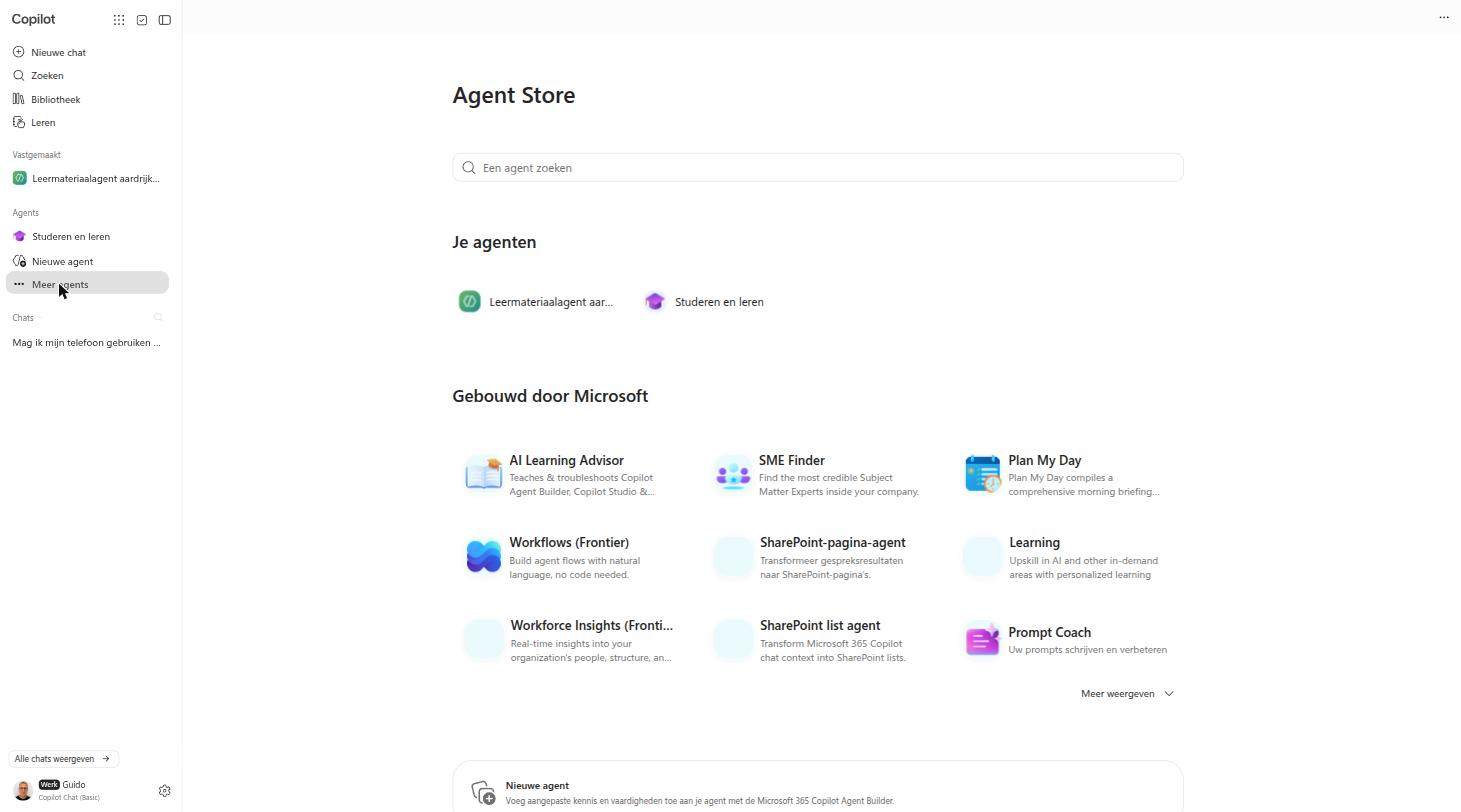This screenshot has width=1461, height=812.
Task: Click the green Leermateriaalagent icon in Je agenten
Action: tap(469, 301)
